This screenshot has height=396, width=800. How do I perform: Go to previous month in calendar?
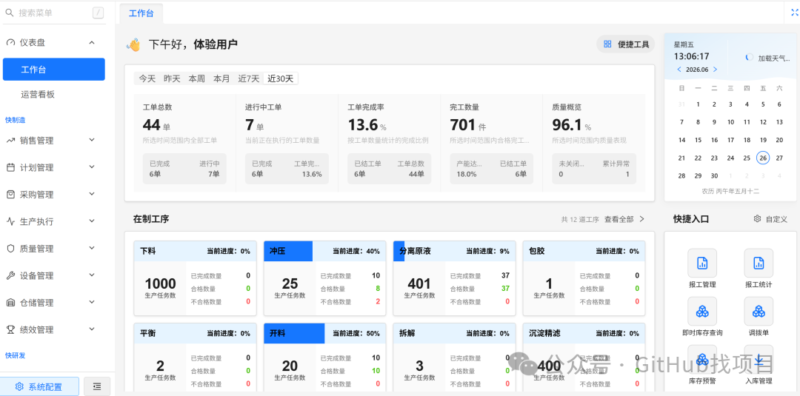click(x=679, y=69)
